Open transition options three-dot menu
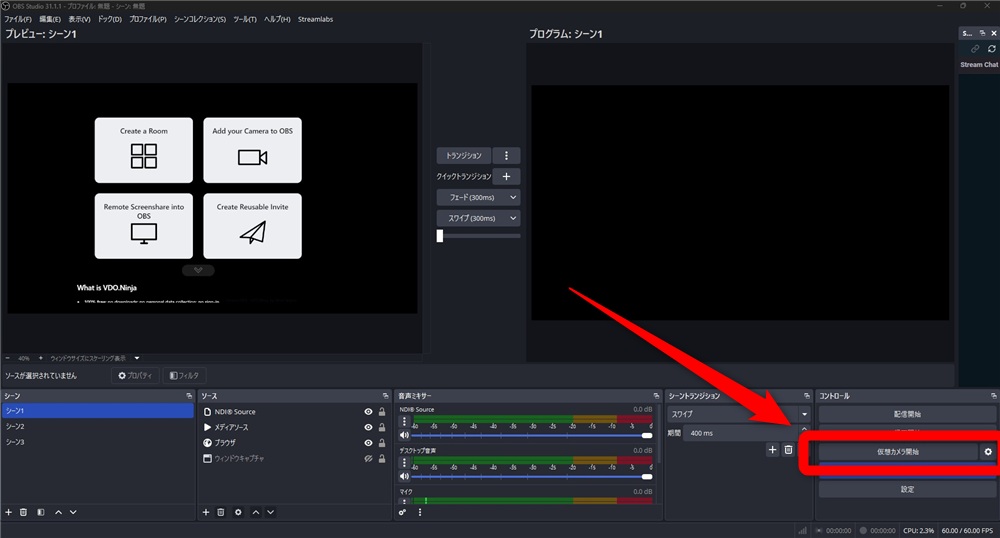 click(506, 156)
